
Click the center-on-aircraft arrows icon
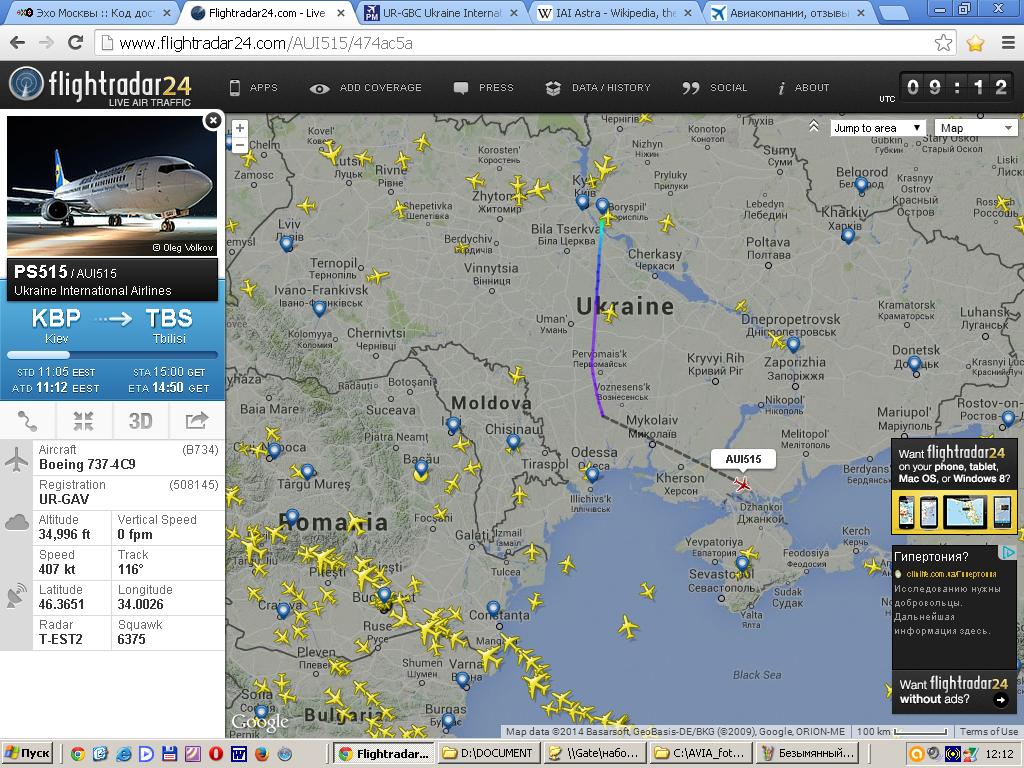pos(84,420)
